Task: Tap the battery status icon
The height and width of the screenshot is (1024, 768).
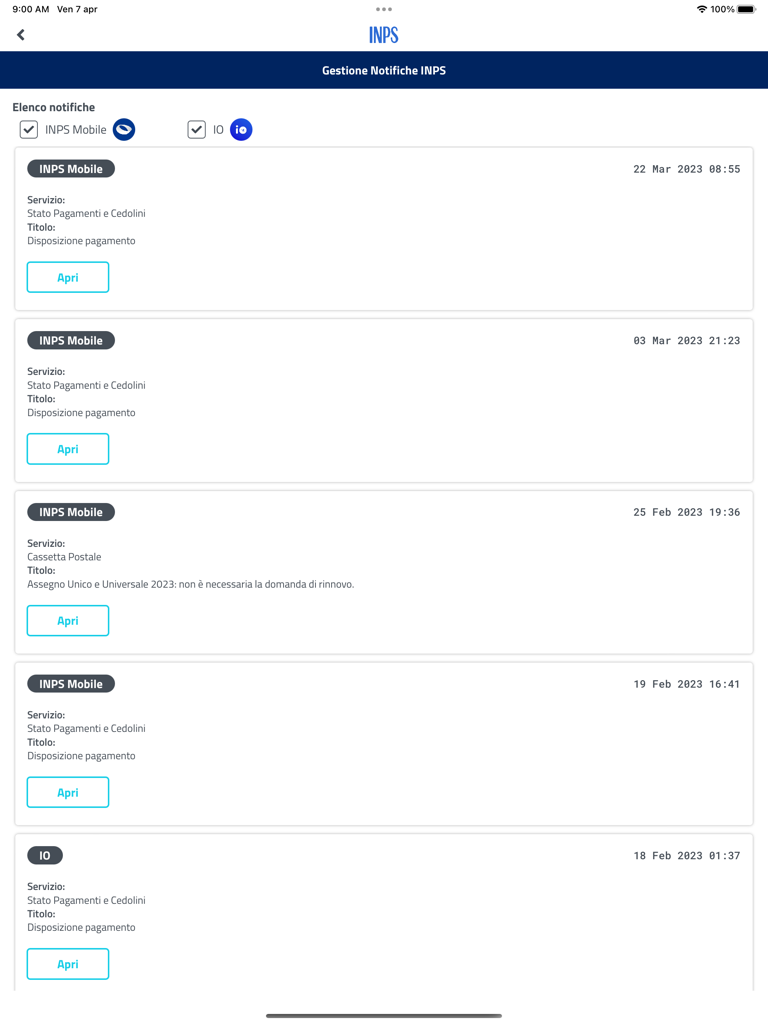Action: pos(746,9)
